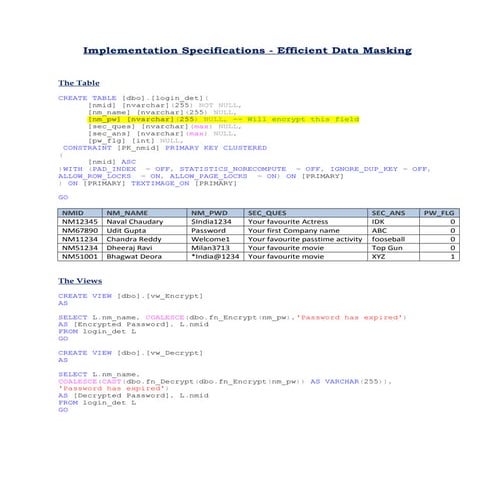
Task: Click cell 'Your first Company name'
Action: (x=306, y=230)
